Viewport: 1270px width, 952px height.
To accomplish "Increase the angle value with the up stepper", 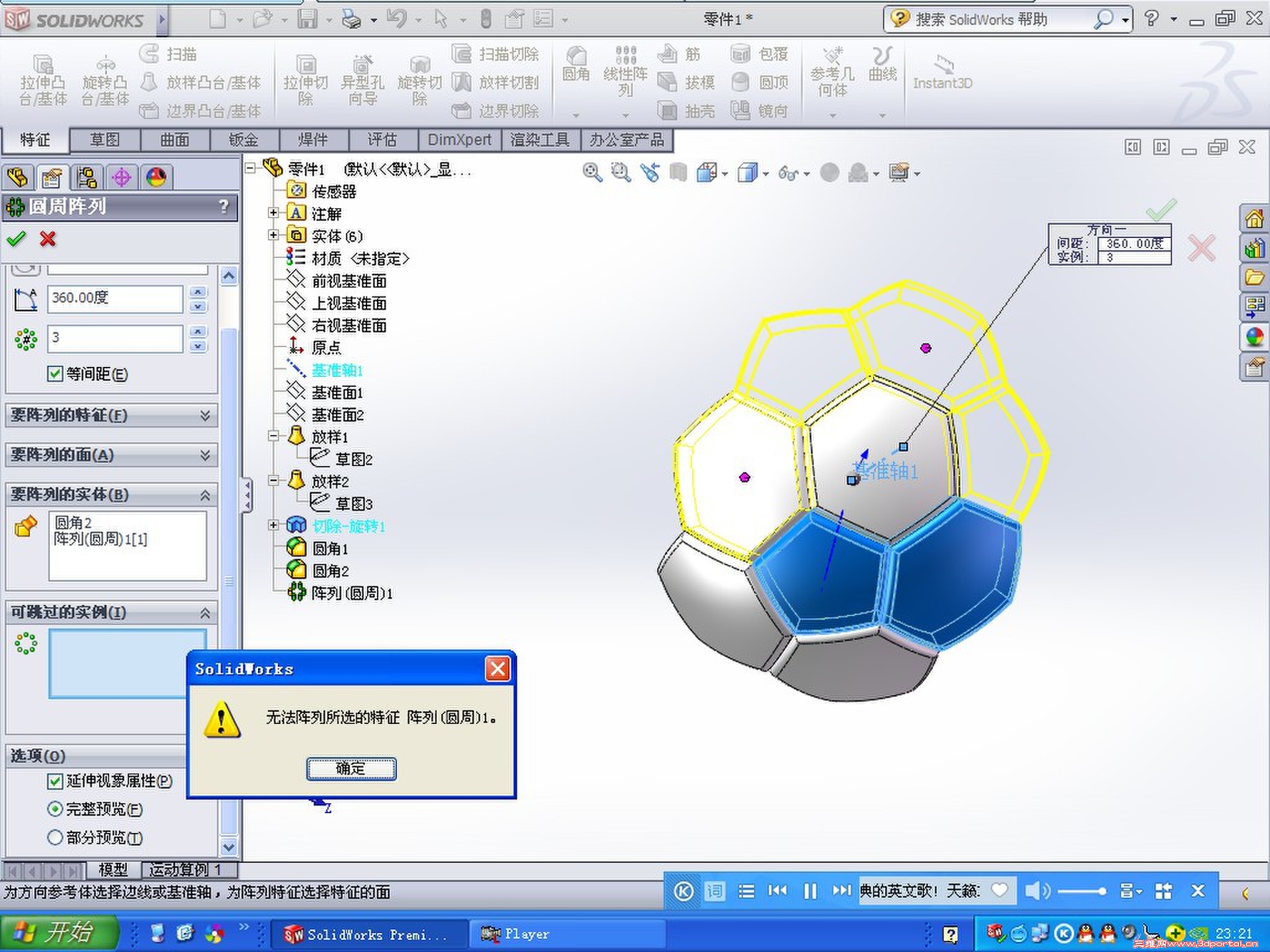I will pos(197,291).
